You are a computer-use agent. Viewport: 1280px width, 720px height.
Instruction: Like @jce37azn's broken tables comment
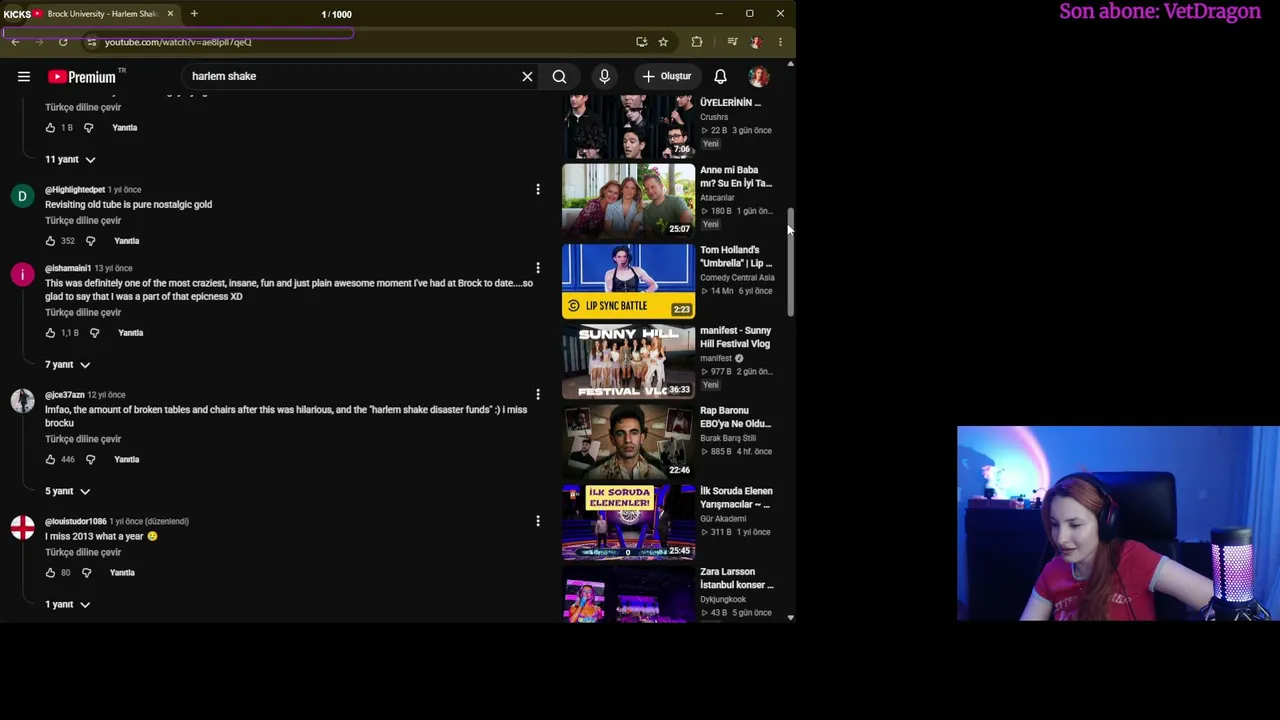pyautogui.click(x=50, y=460)
